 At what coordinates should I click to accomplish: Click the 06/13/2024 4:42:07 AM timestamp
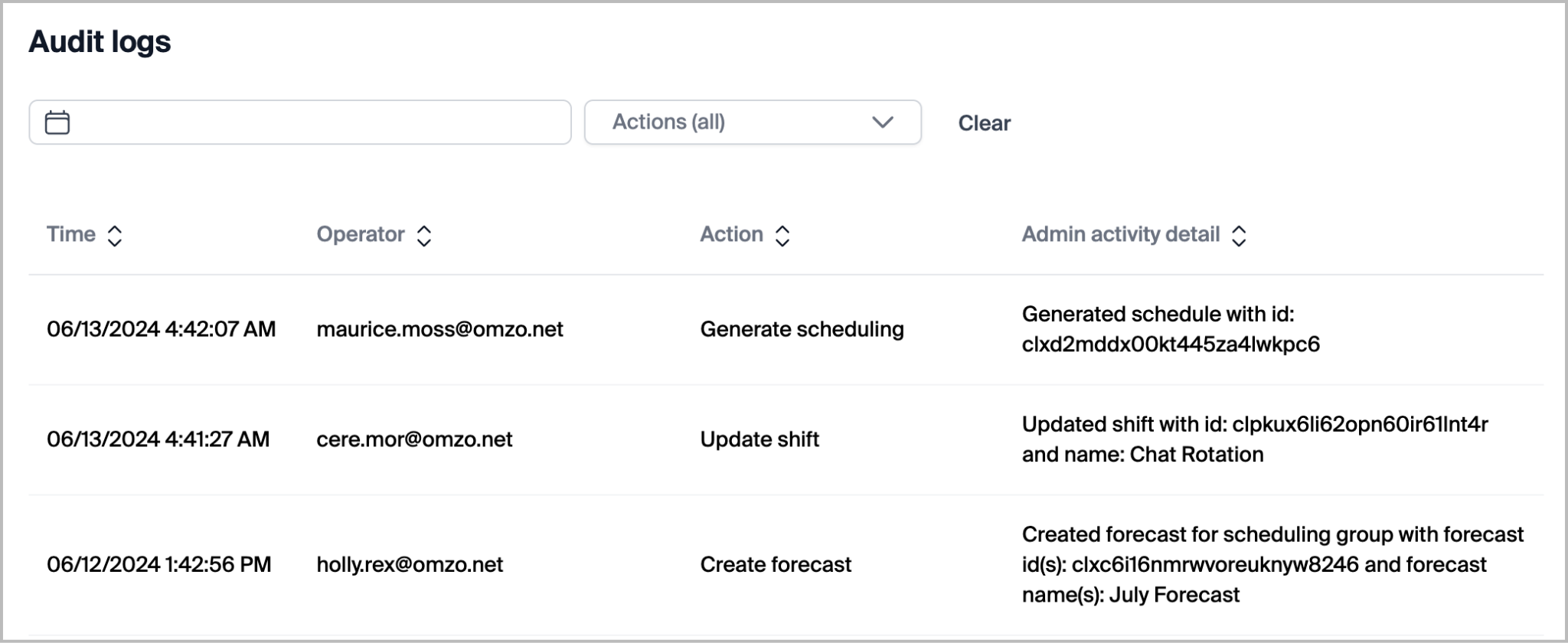(x=161, y=329)
